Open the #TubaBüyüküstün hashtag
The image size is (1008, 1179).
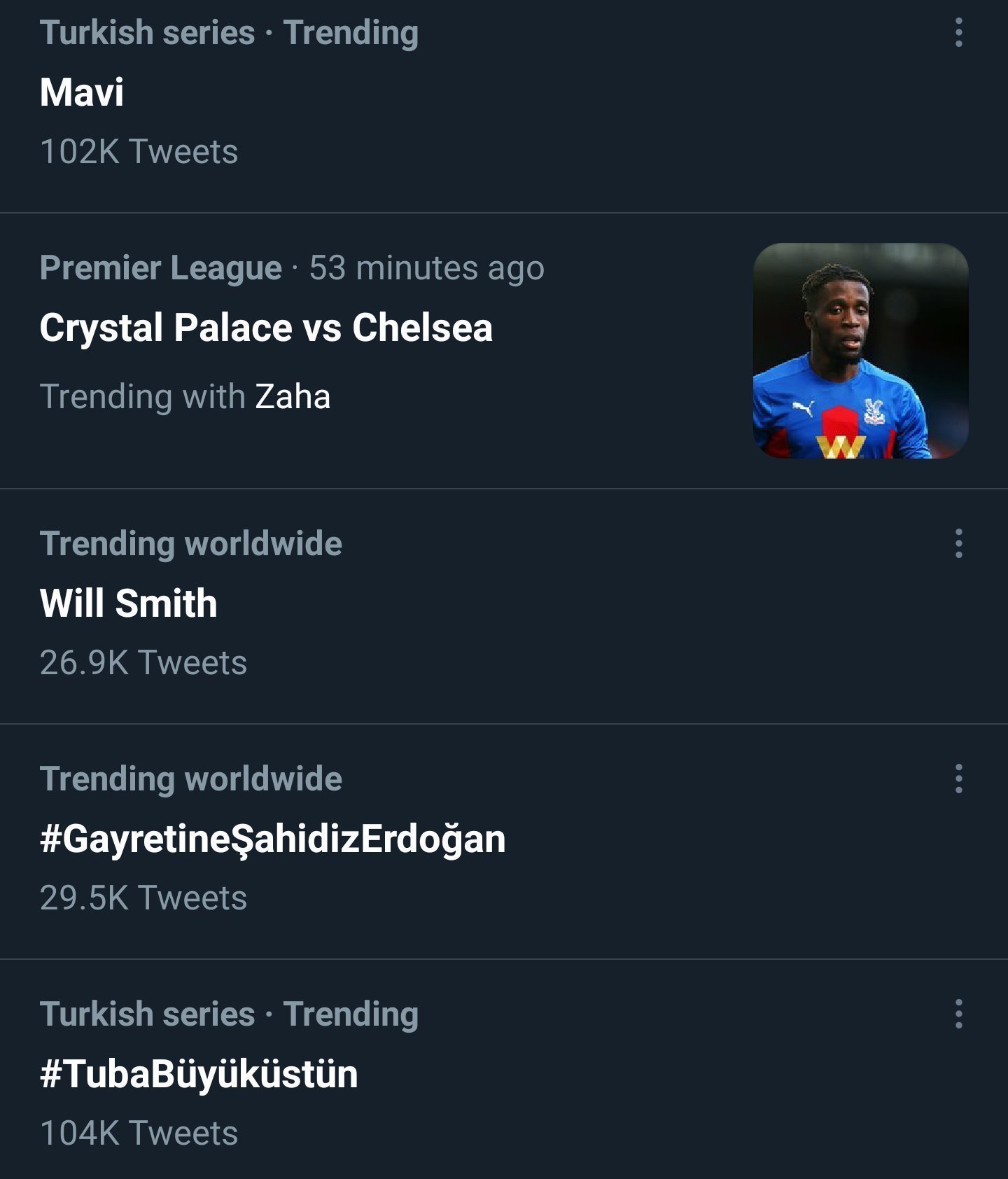coord(199,1074)
